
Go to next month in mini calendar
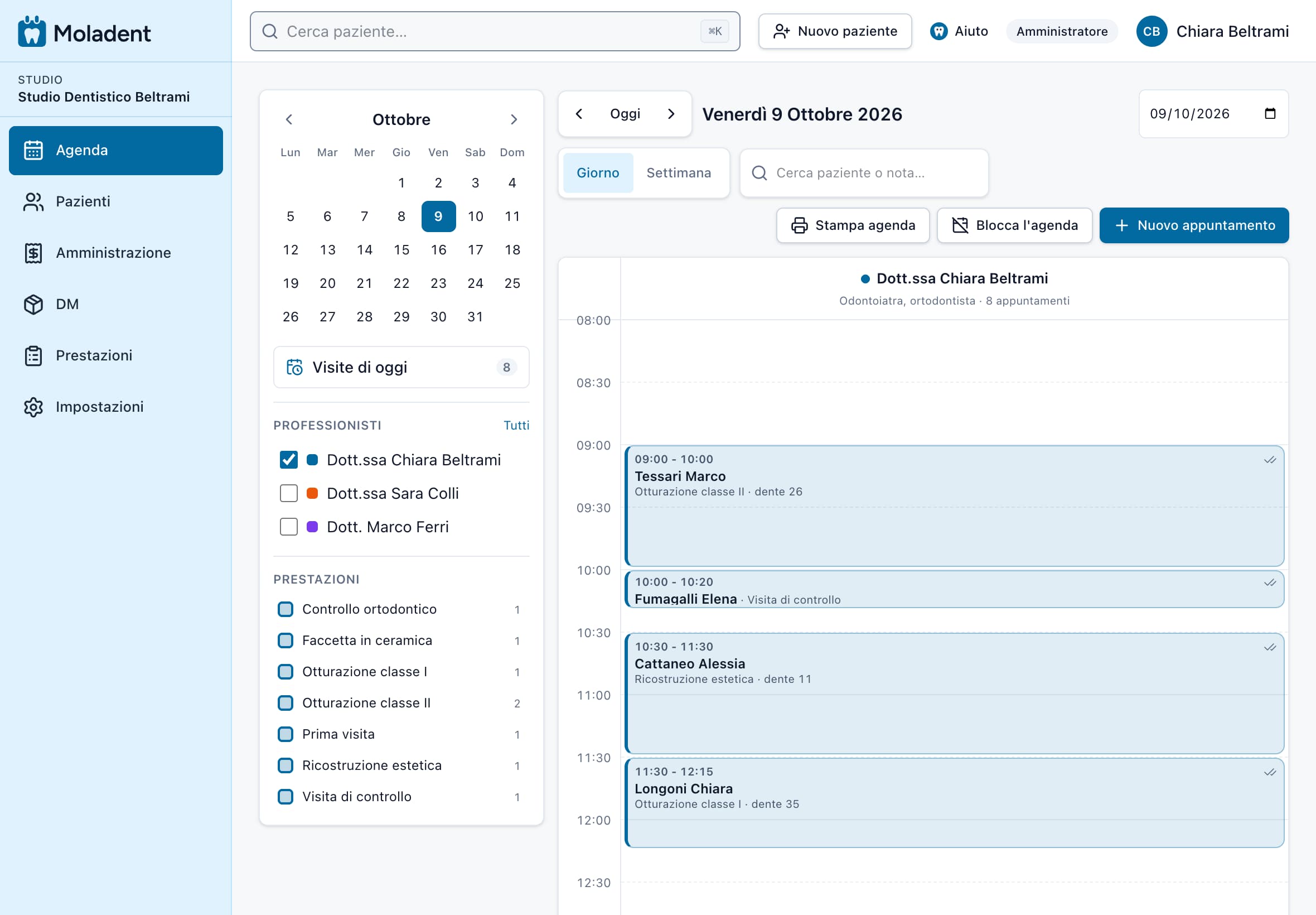[514, 119]
